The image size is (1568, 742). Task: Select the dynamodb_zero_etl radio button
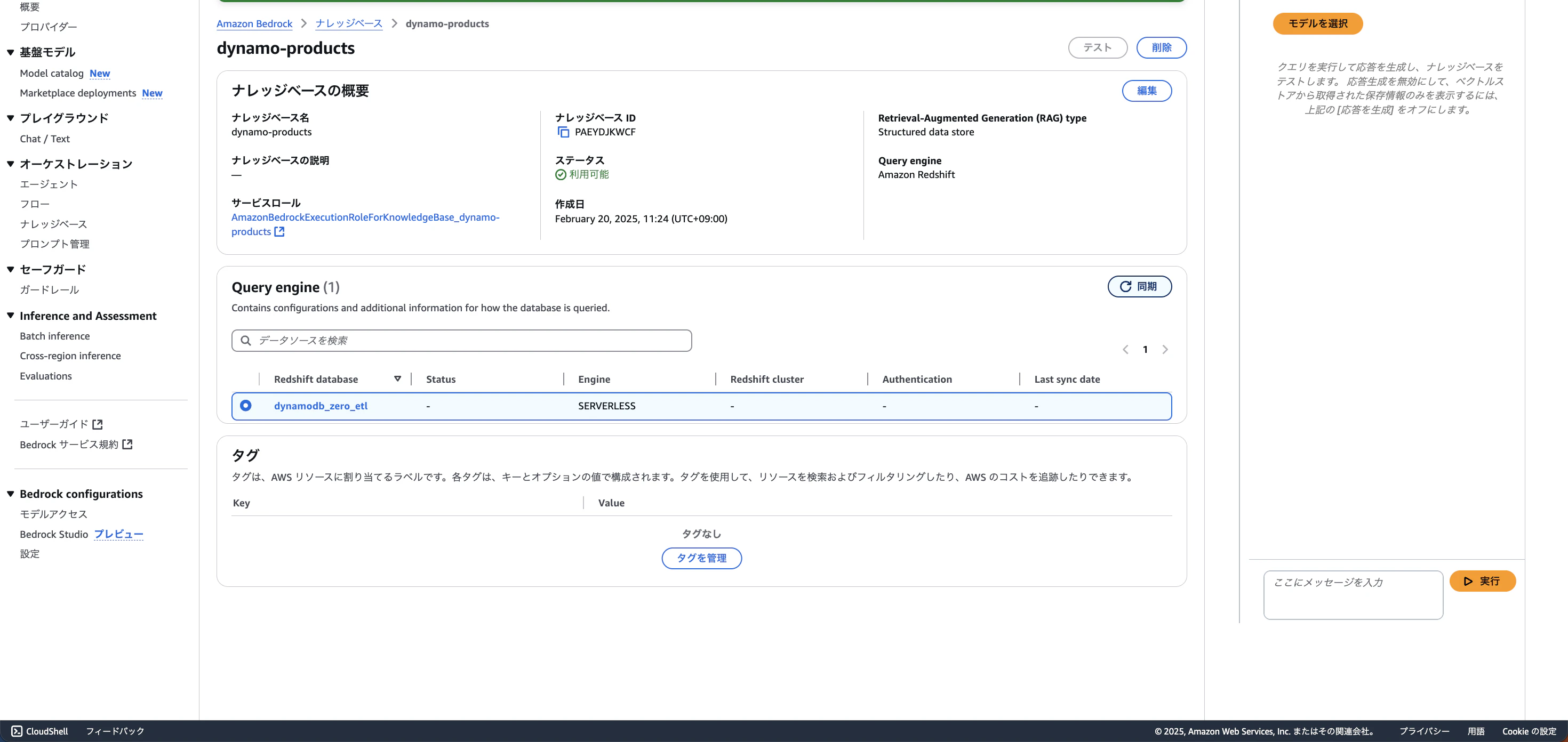click(x=246, y=405)
